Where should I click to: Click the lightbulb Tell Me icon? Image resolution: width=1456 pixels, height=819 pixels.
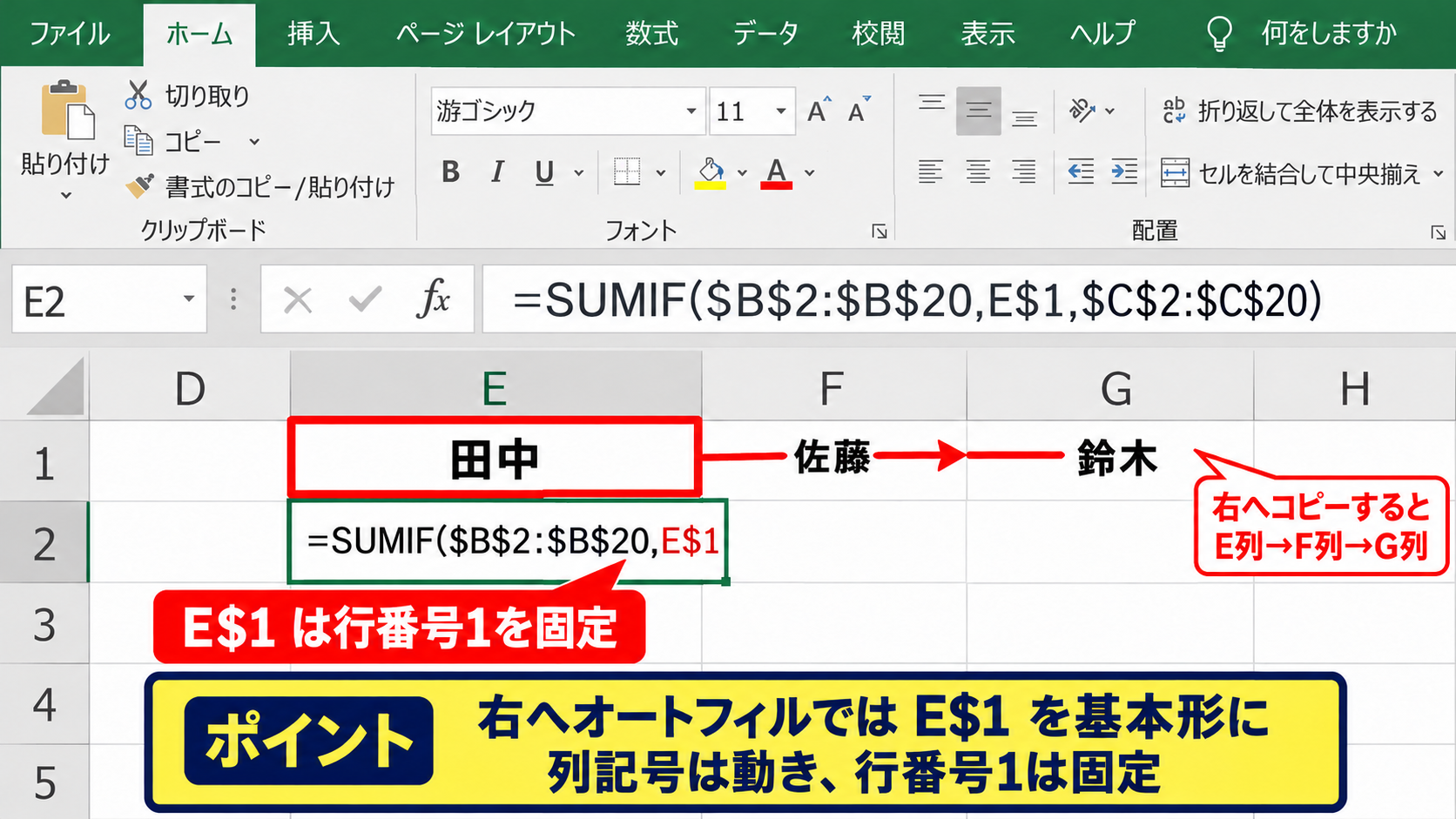(x=1219, y=33)
